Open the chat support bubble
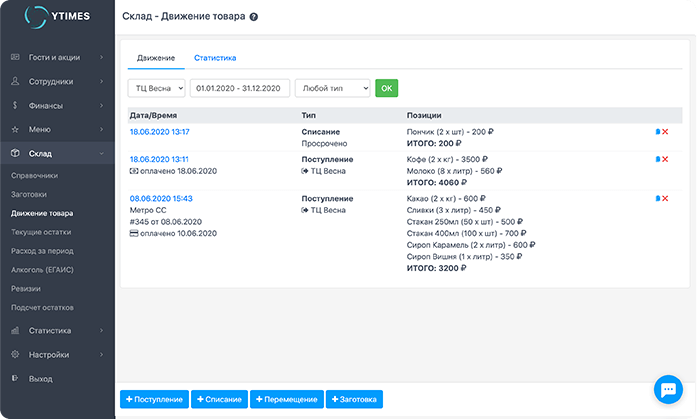The image size is (697, 419). click(x=666, y=388)
